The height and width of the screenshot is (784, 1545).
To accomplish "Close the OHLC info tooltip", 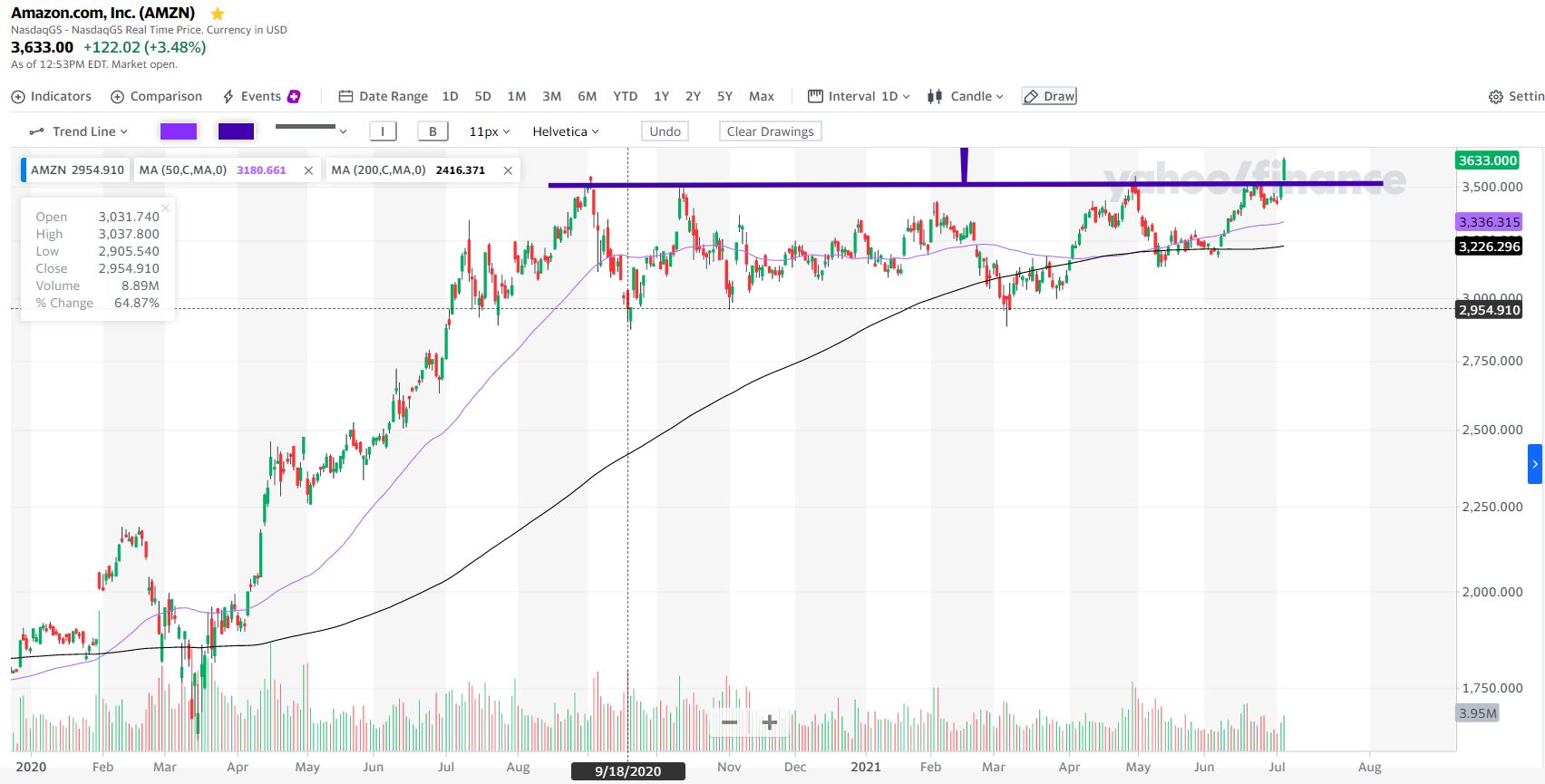I will coord(166,208).
